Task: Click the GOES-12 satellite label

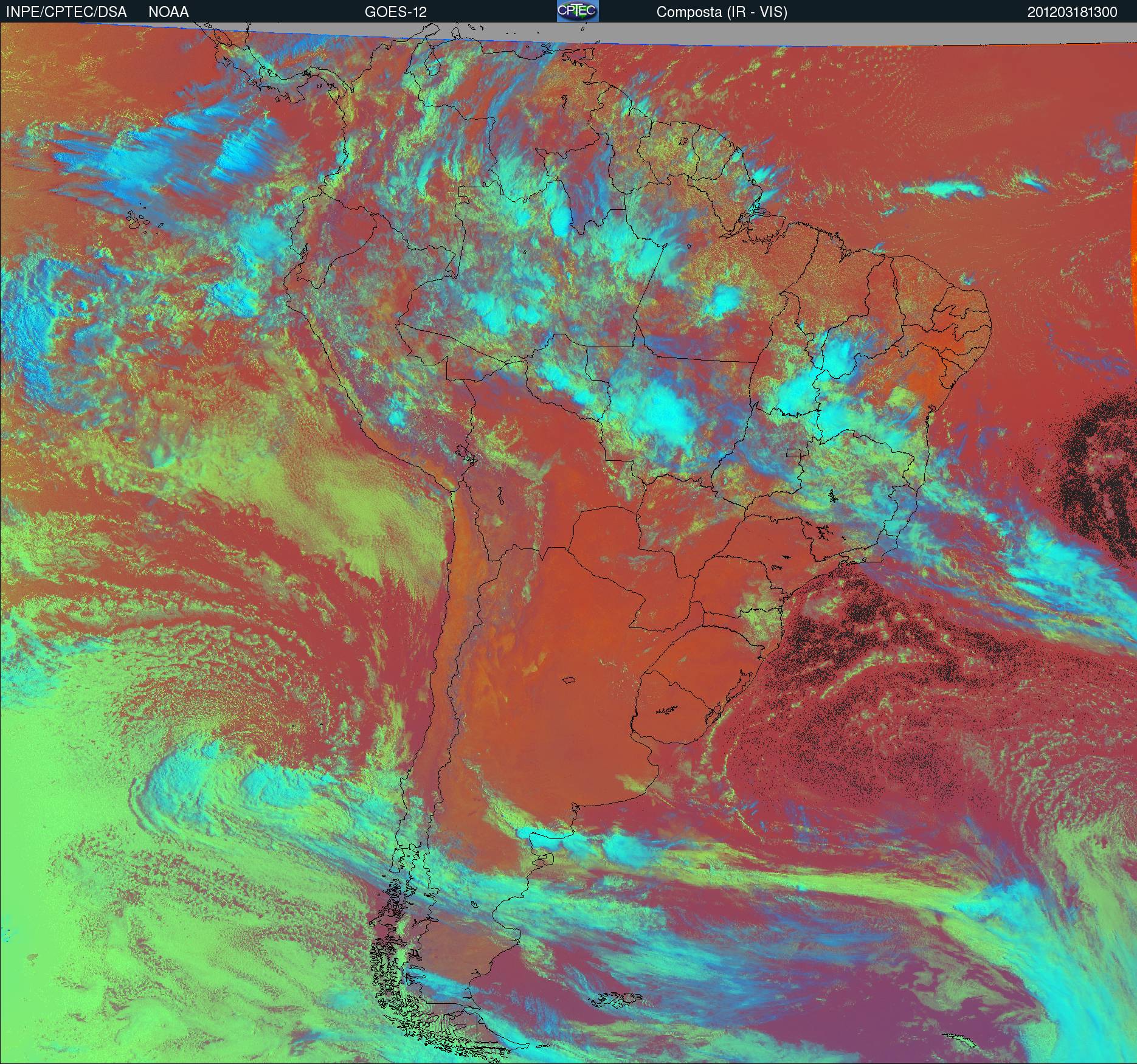Action: pos(396,12)
